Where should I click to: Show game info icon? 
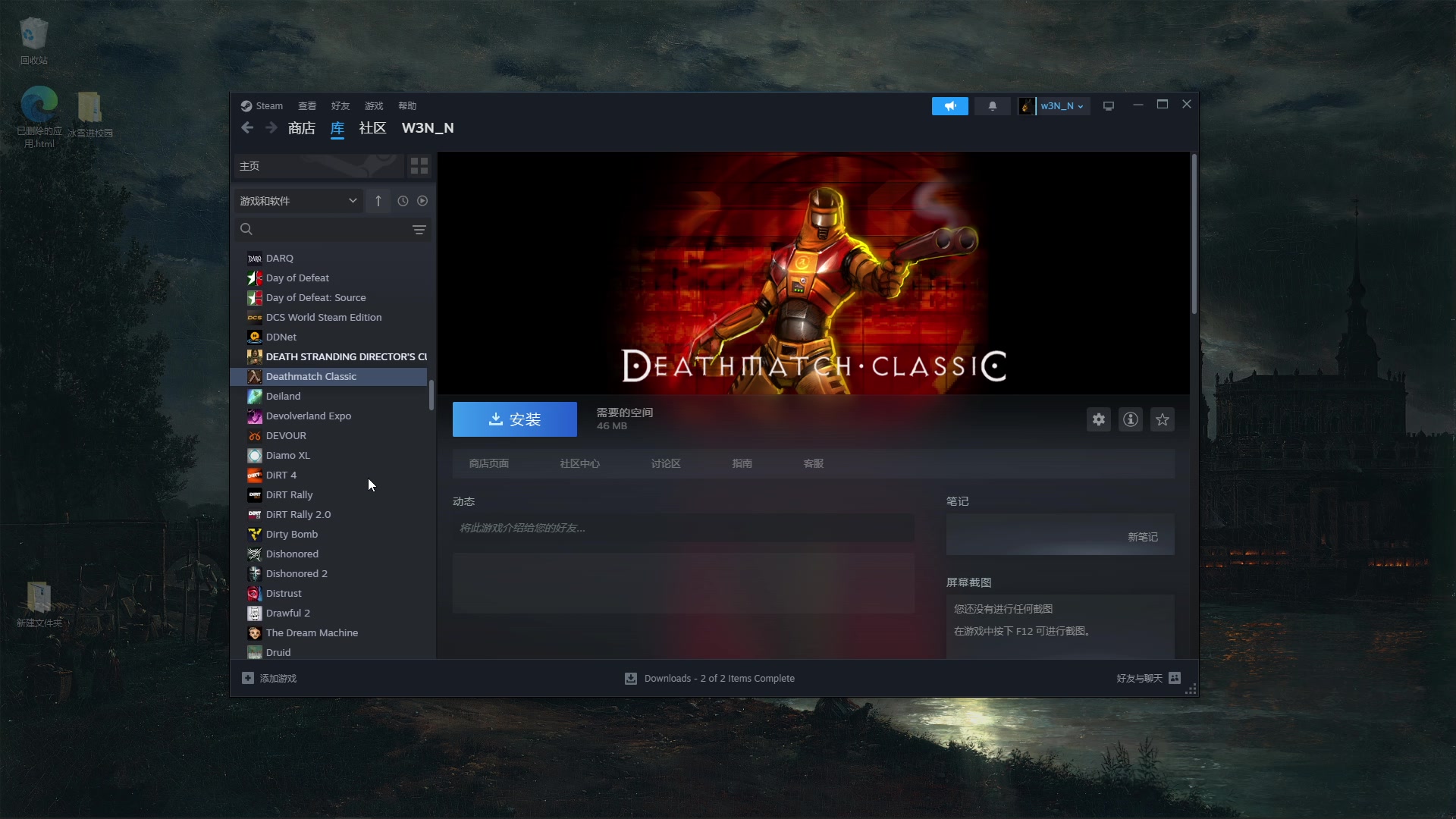point(1131,419)
